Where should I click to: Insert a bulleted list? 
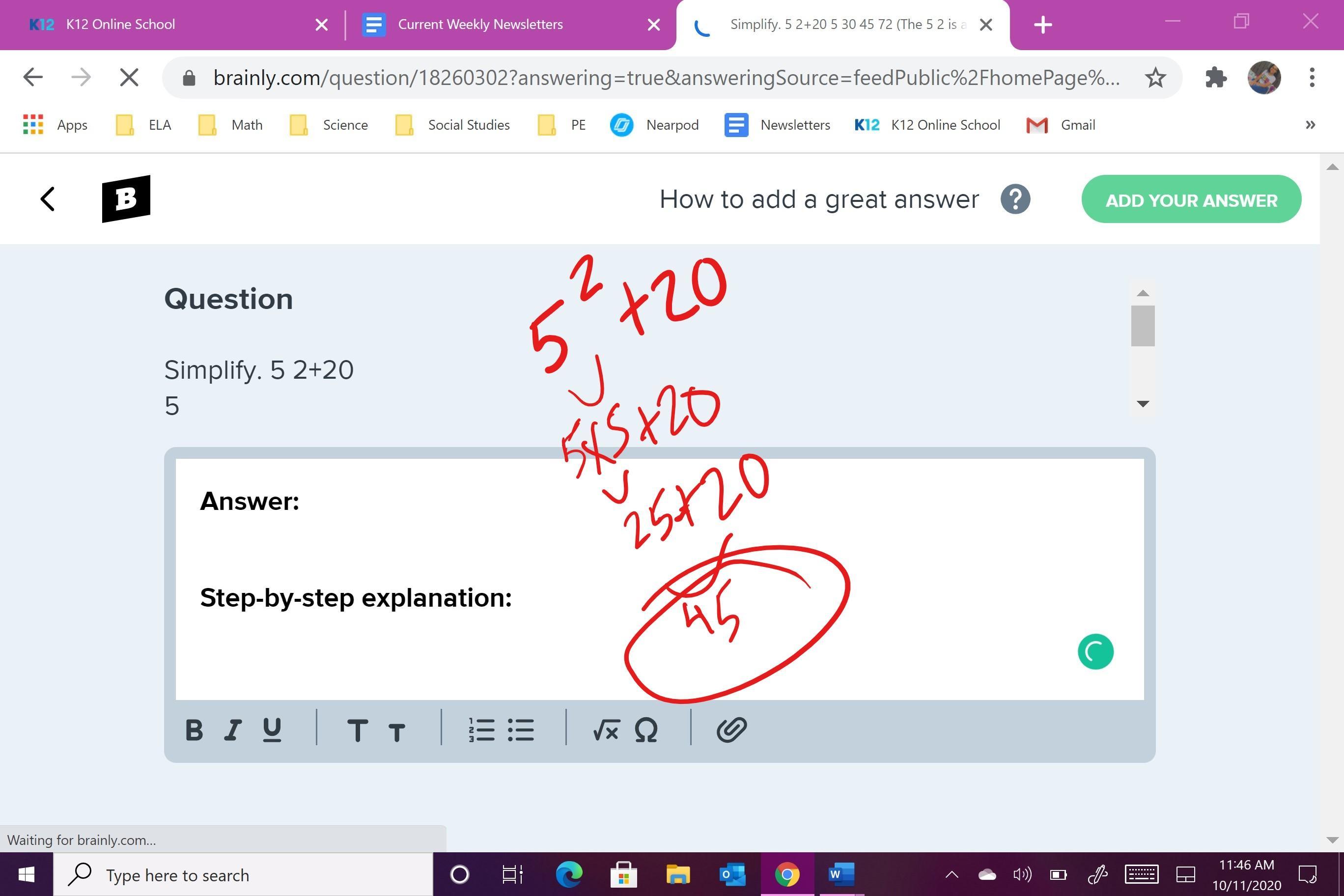[x=521, y=729]
